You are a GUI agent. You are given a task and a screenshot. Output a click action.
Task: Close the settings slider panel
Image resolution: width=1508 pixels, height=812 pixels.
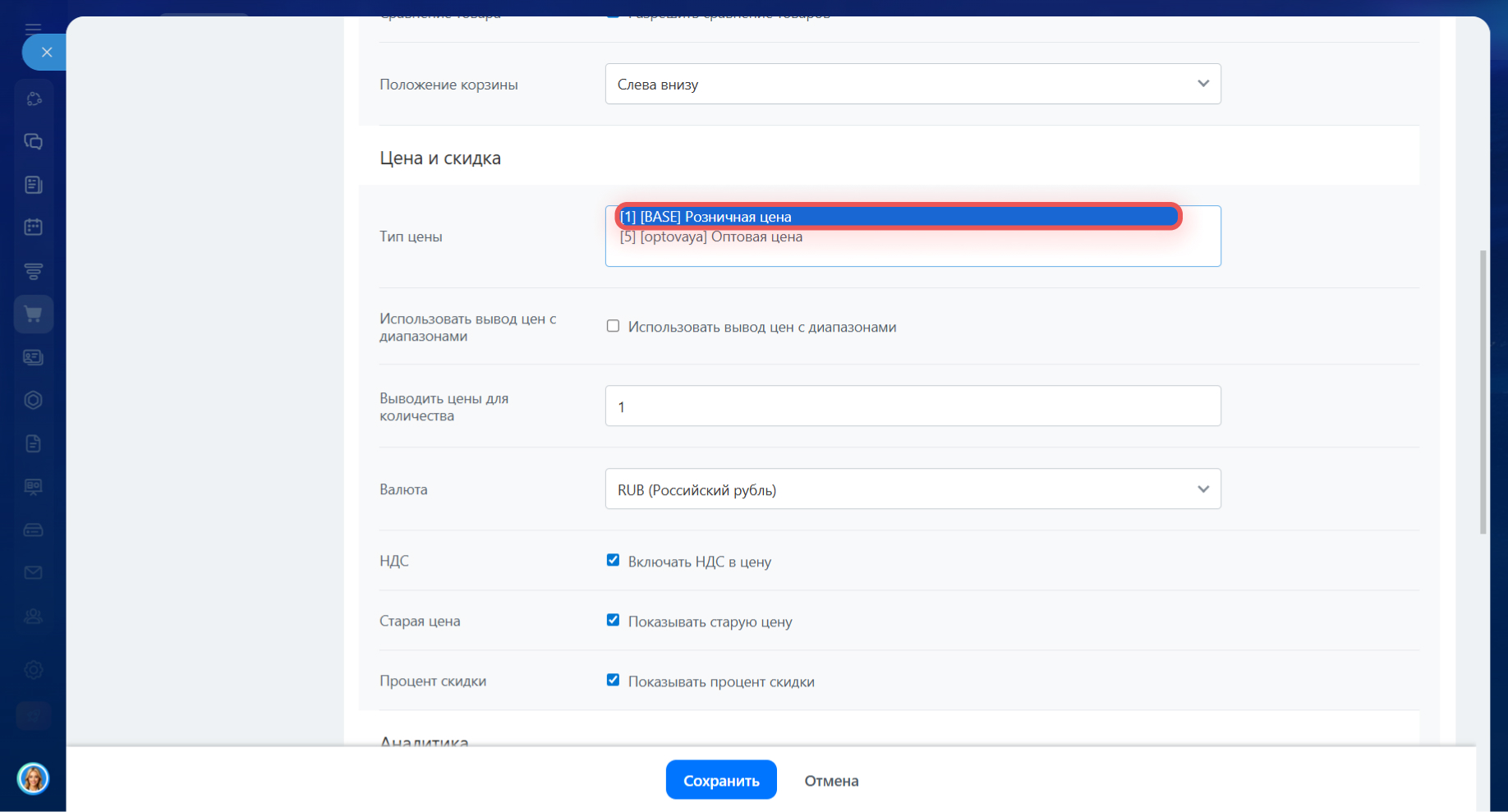[46, 53]
